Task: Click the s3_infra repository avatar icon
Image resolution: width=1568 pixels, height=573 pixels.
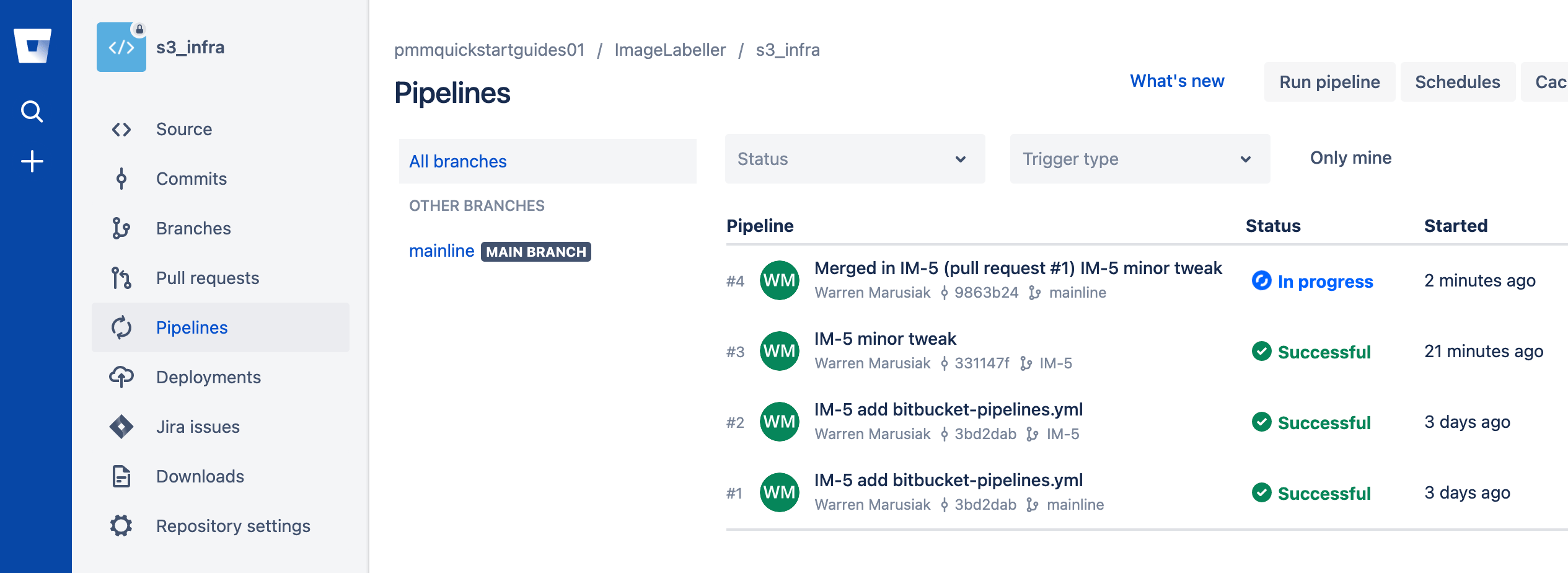Action: click(x=121, y=47)
